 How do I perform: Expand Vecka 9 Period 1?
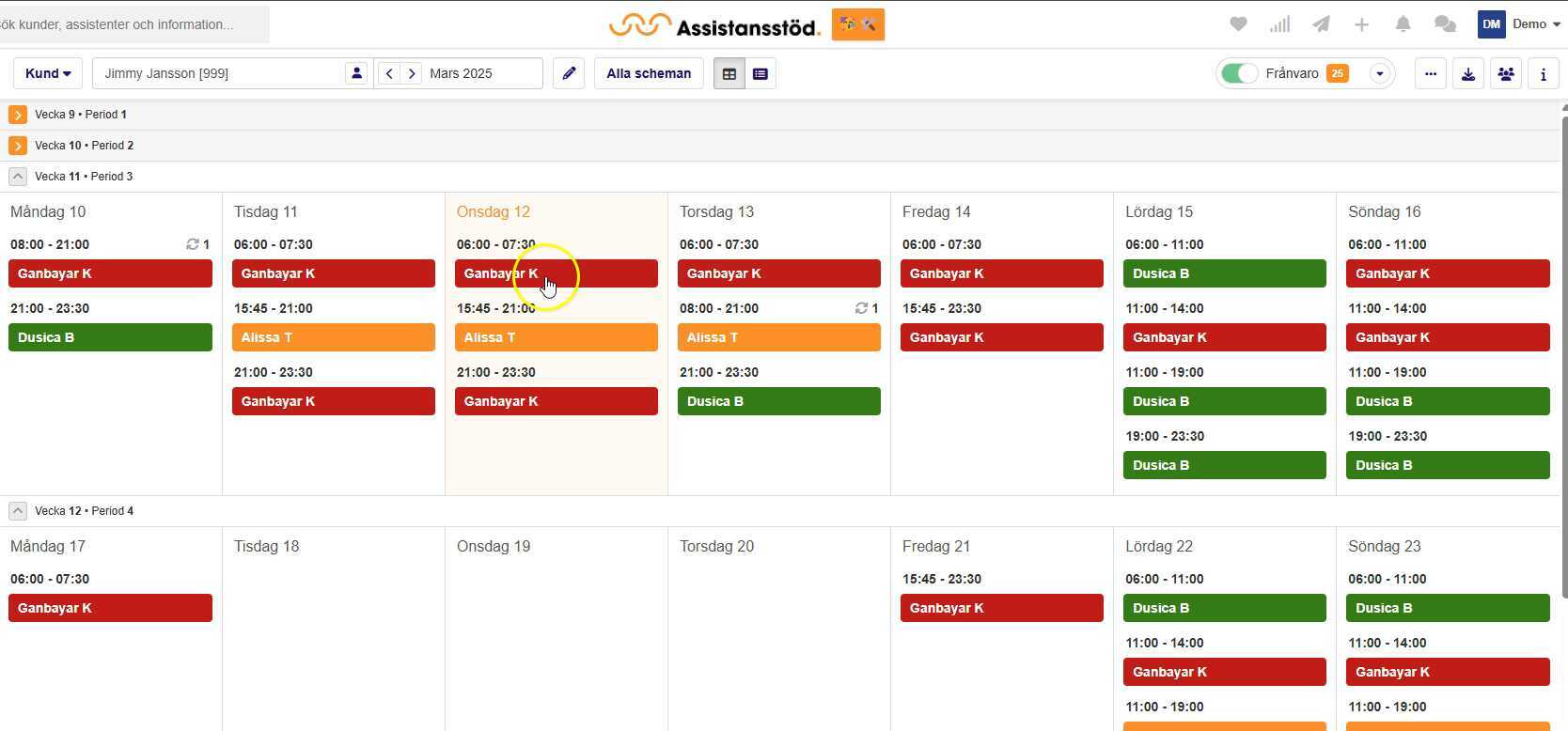click(18, 115)
